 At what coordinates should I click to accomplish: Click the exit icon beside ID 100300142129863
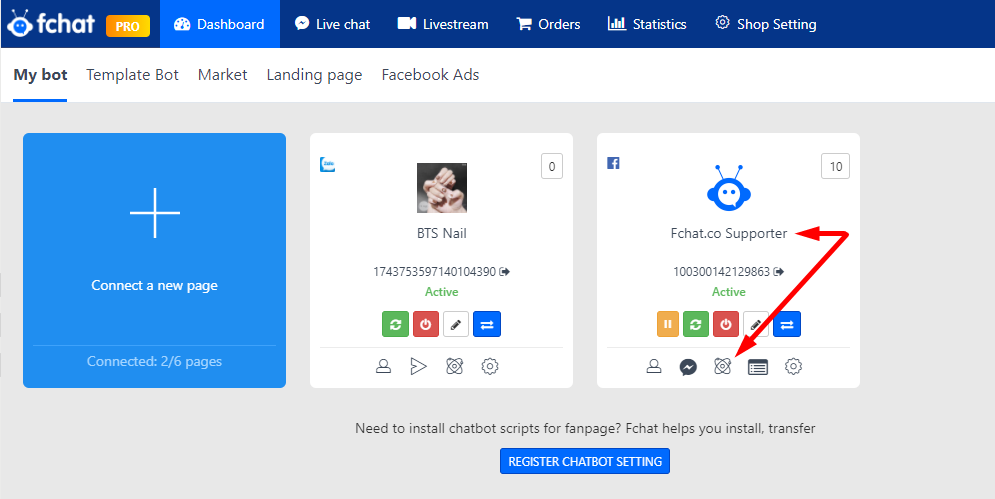pos(779,272)
